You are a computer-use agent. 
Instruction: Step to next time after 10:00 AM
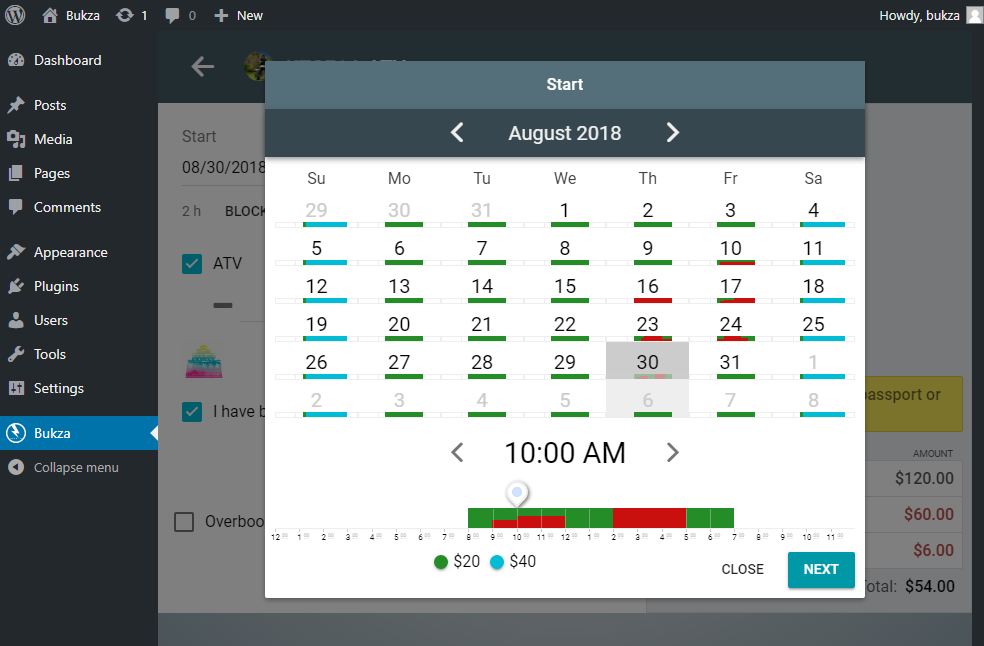(x=672, y=453)
